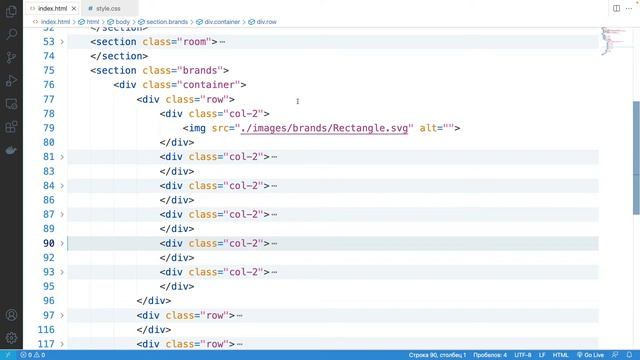Select the div.row breadcrumb item
The height and width of the screenshot is (360, 640).
(x=267, y=22)
